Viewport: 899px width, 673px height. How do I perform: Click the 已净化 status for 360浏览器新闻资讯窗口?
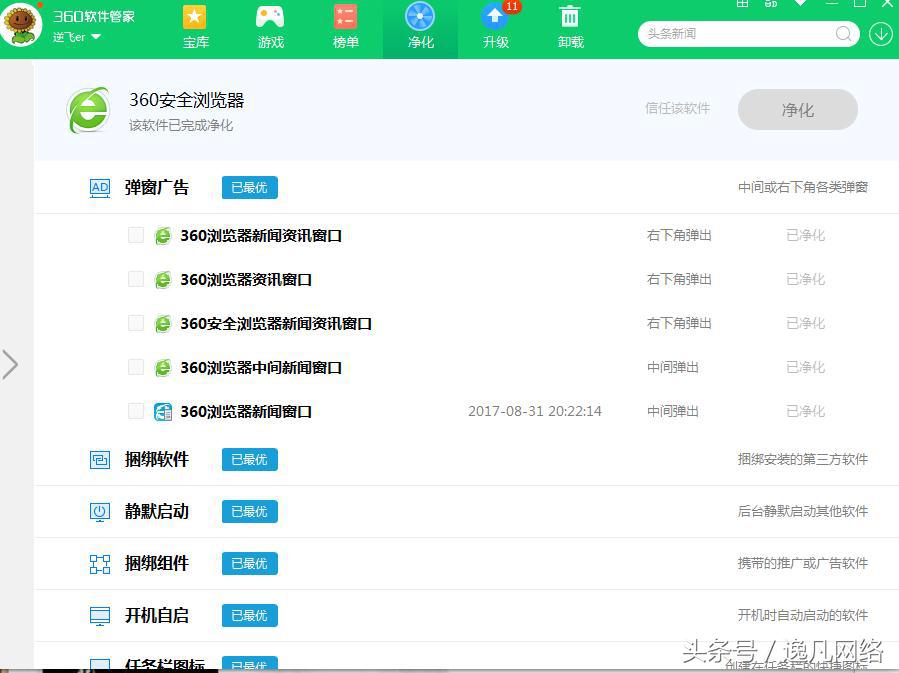point(806,236)
